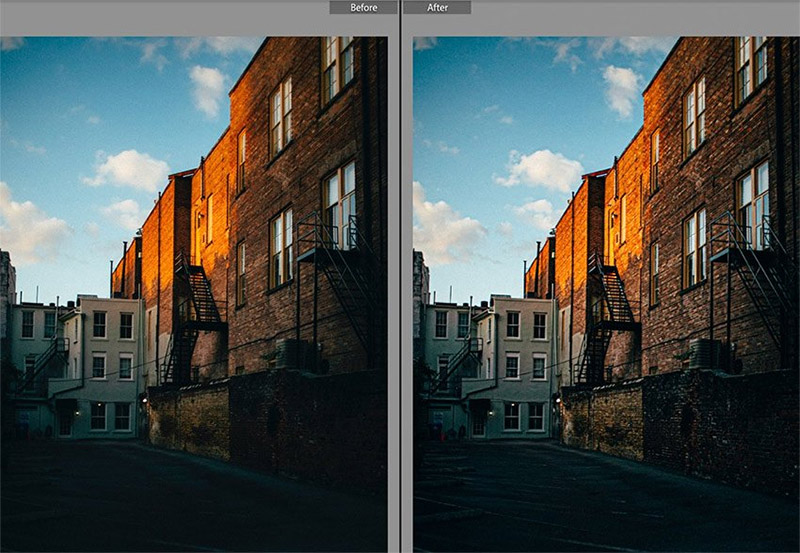Click the Before photo preview
The image size is (800, 553).
194,294
